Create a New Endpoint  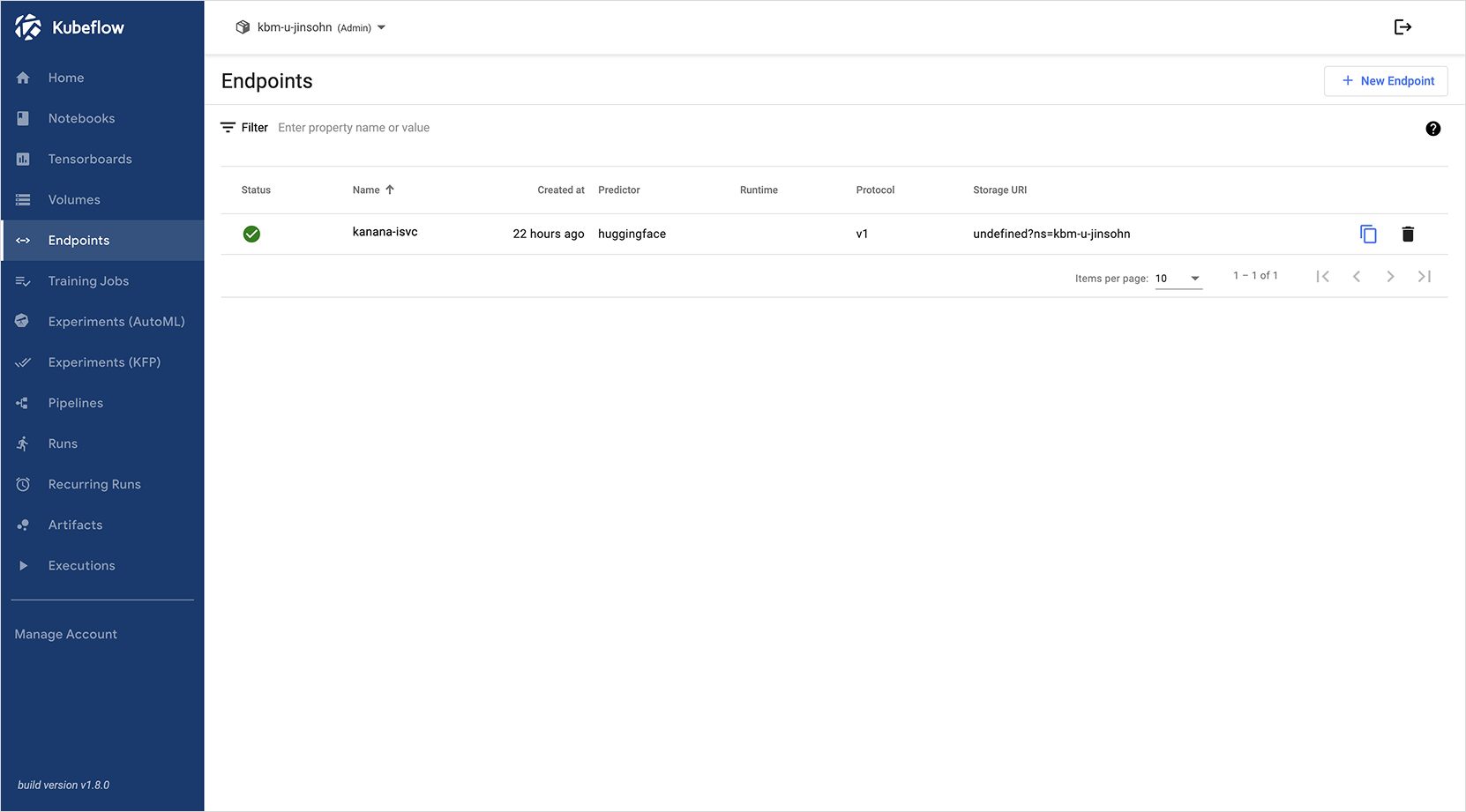tap(1386, 81)
